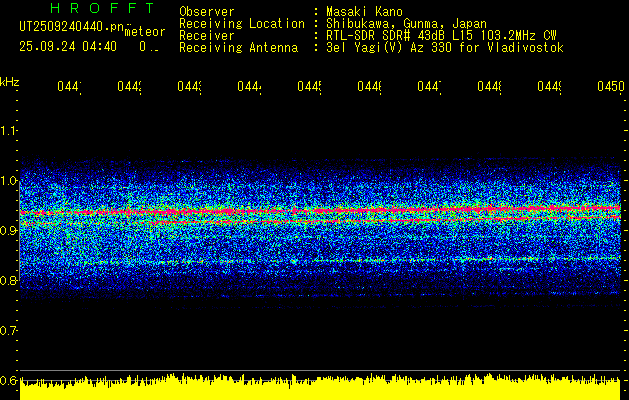Click the 1.1 frequency axis label
The width and height of the screenshot is (629, 400).
click(9, 130)
